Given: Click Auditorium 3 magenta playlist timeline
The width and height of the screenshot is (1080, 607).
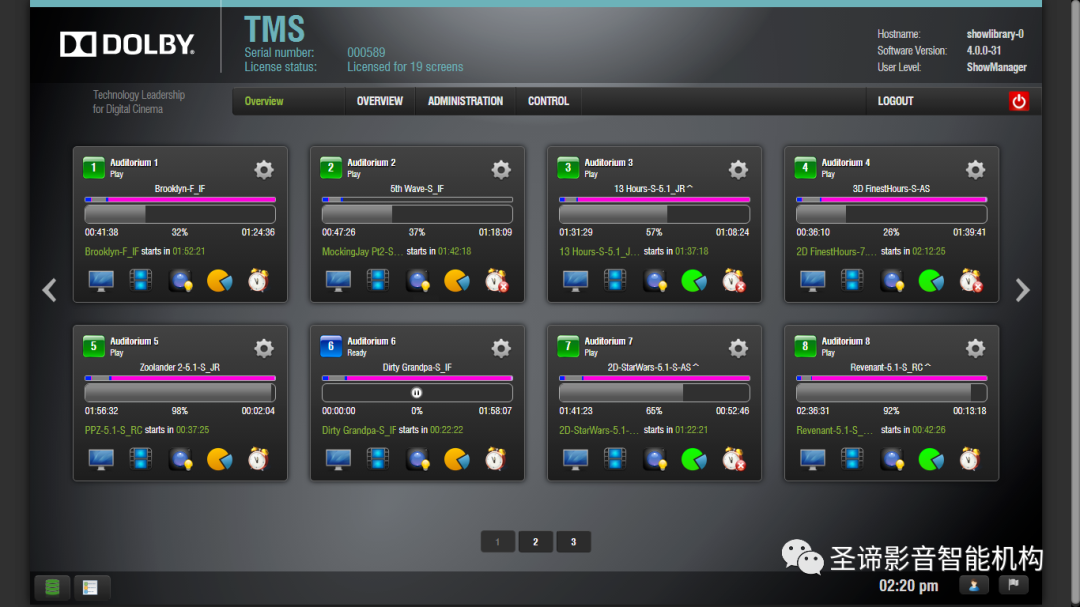Looking at the screenshot, I should tap(654, 200).
